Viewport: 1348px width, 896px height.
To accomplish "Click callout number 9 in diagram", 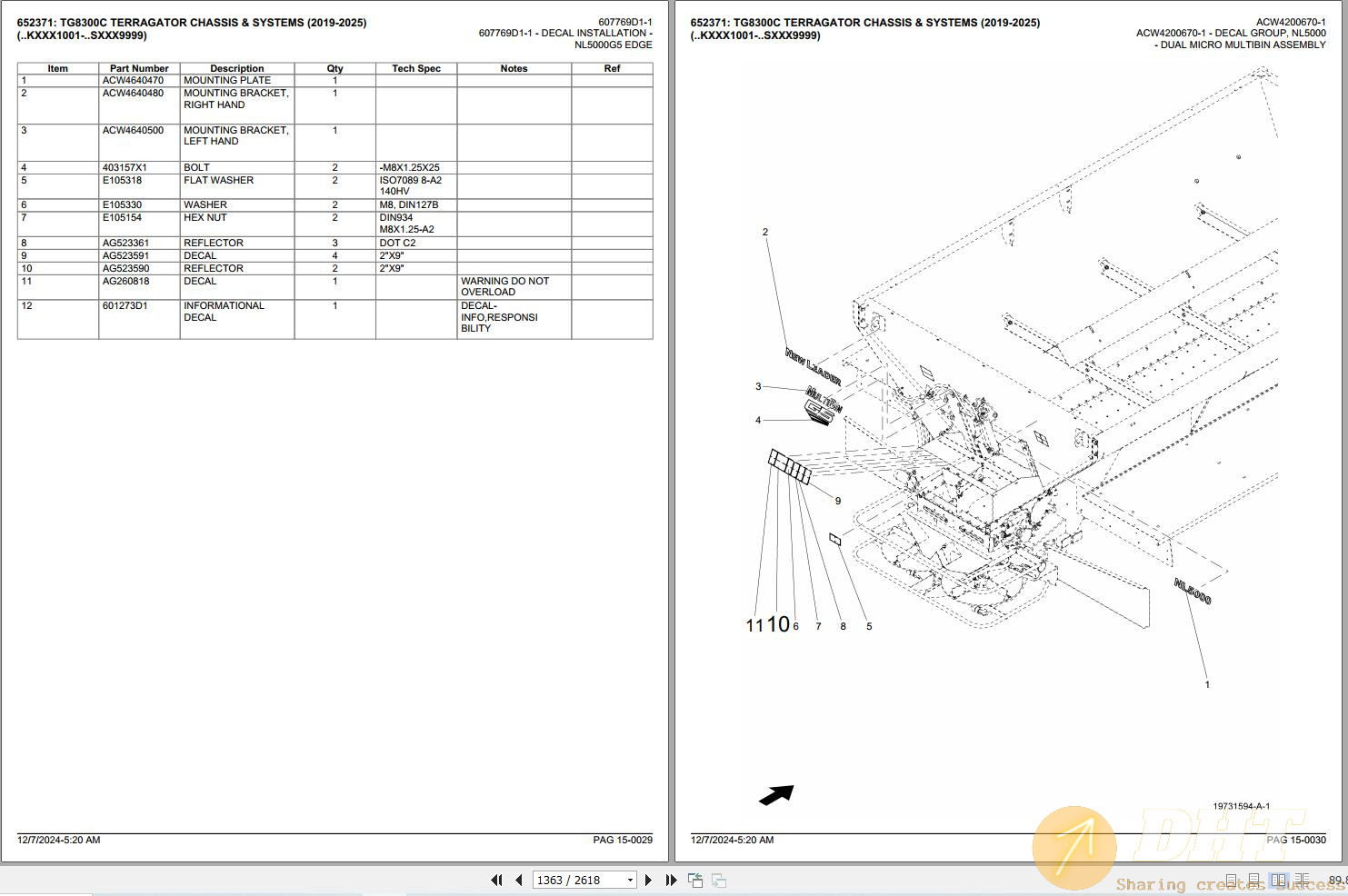I will point(838,501).
